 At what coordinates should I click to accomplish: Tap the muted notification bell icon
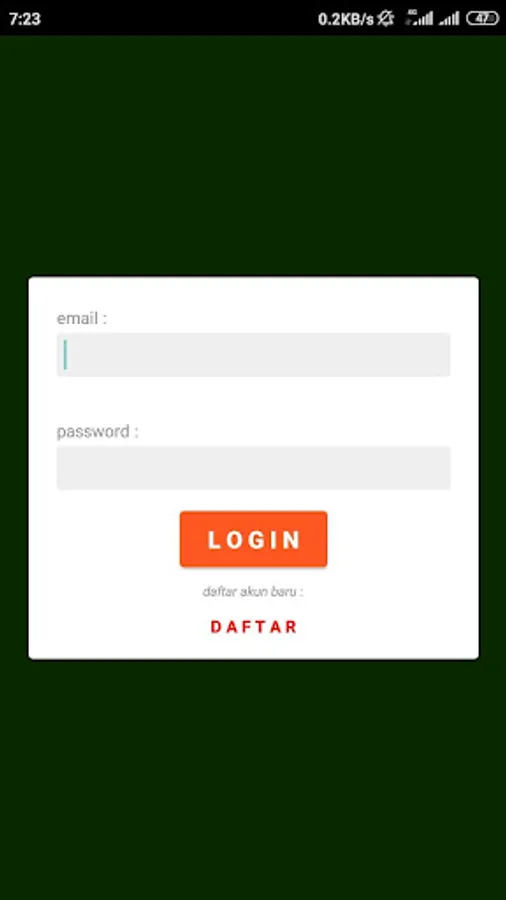(x=386, y=18)
